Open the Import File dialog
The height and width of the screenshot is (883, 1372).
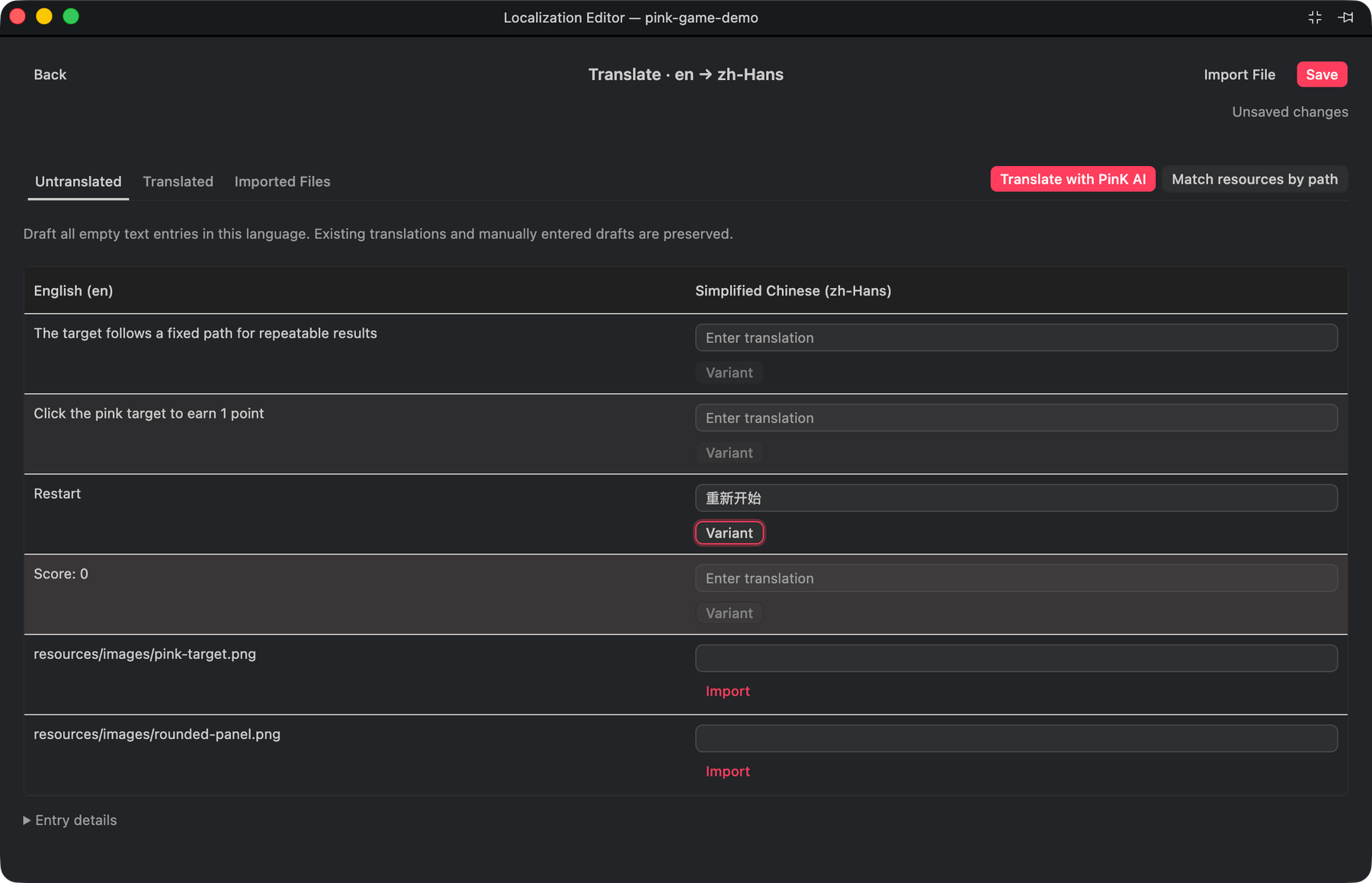[x=1239, y=75]
